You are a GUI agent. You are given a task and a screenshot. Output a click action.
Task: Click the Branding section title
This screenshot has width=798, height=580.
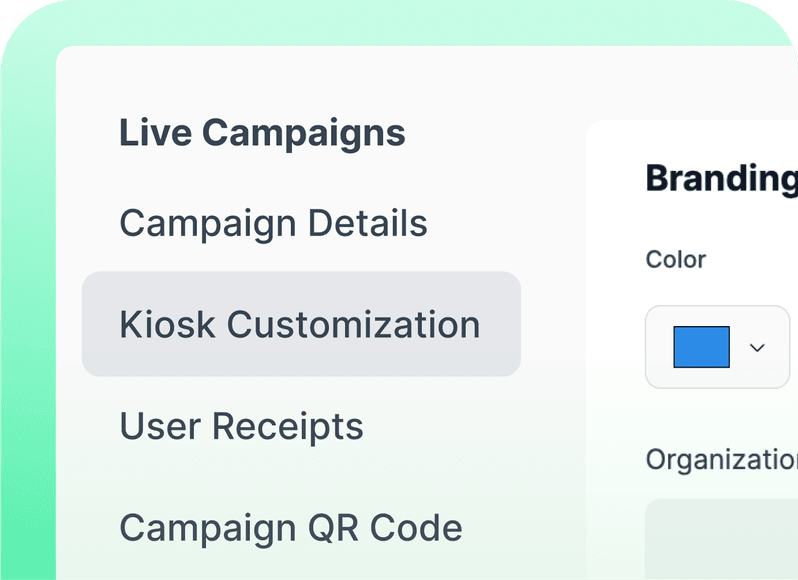point(722,179)
